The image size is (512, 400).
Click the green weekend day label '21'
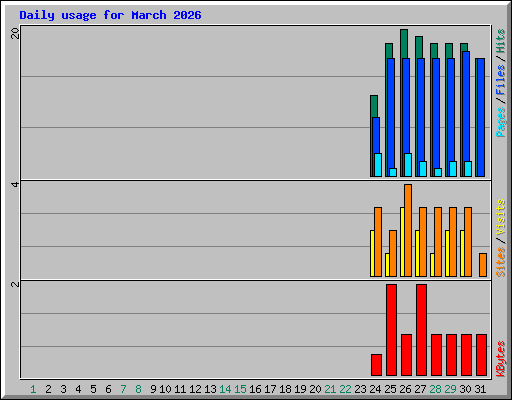(330, 389)
